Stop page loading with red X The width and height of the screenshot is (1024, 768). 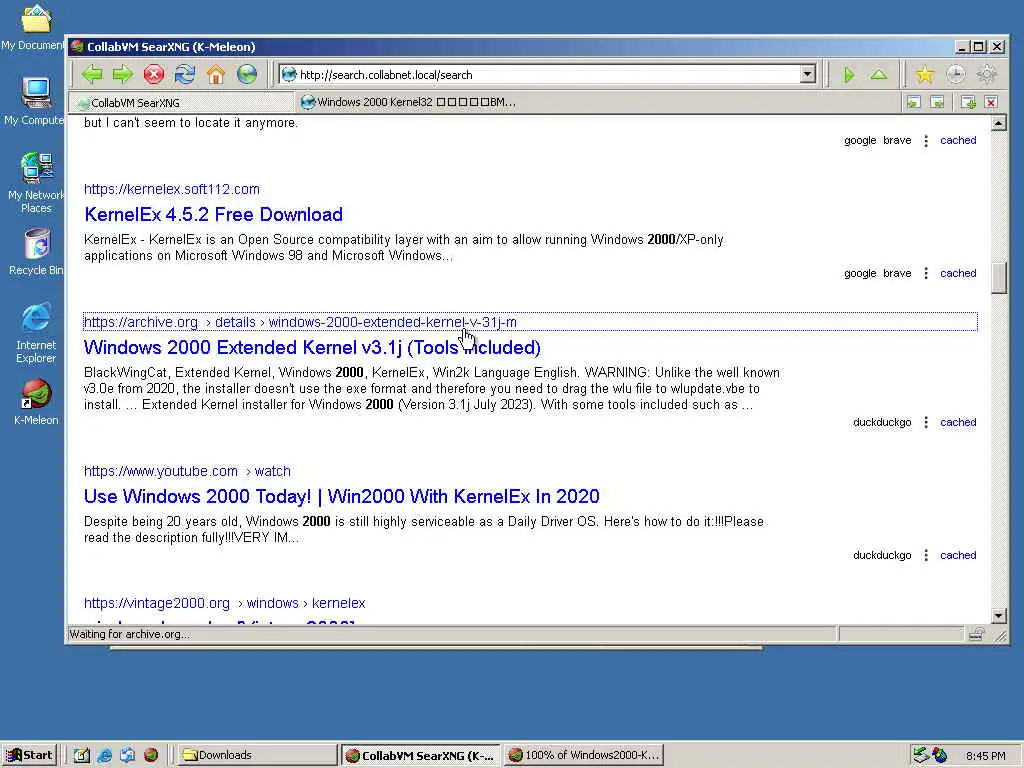click(153, 74)
